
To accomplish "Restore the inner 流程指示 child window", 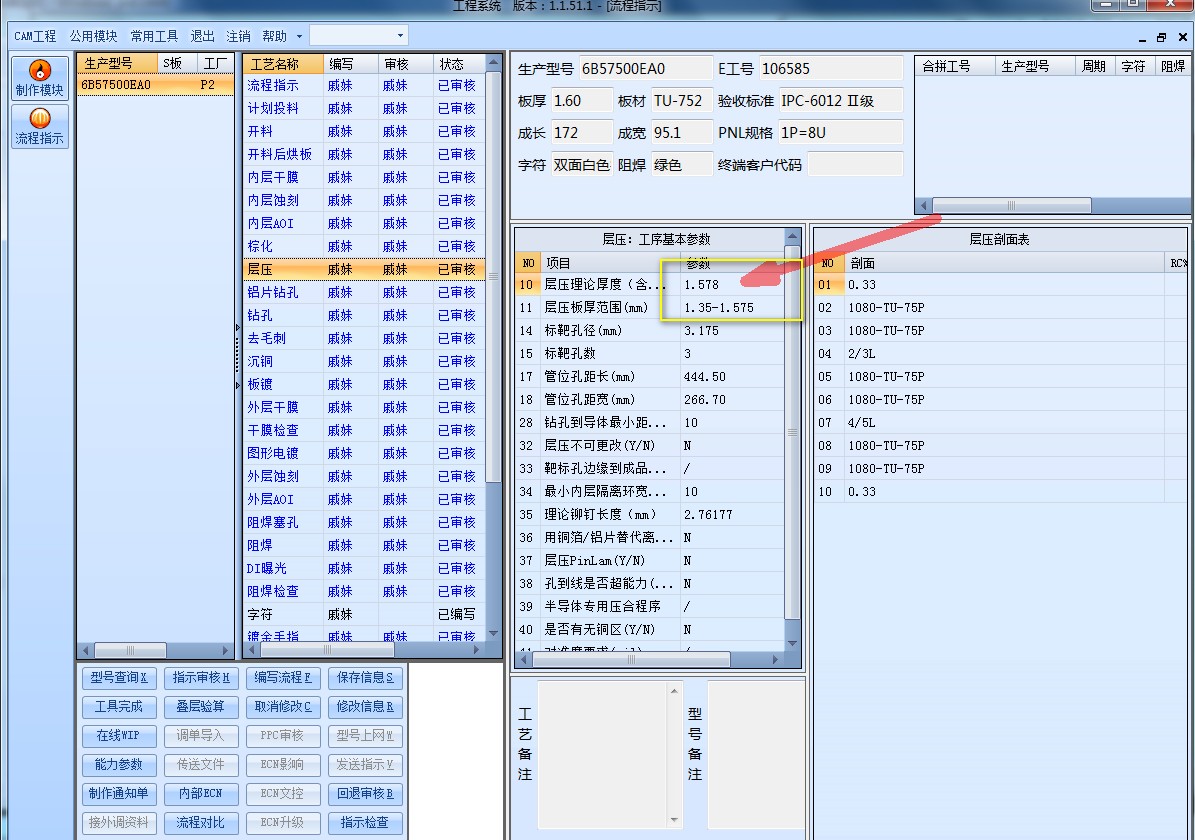I will [x=1161, y=37].
